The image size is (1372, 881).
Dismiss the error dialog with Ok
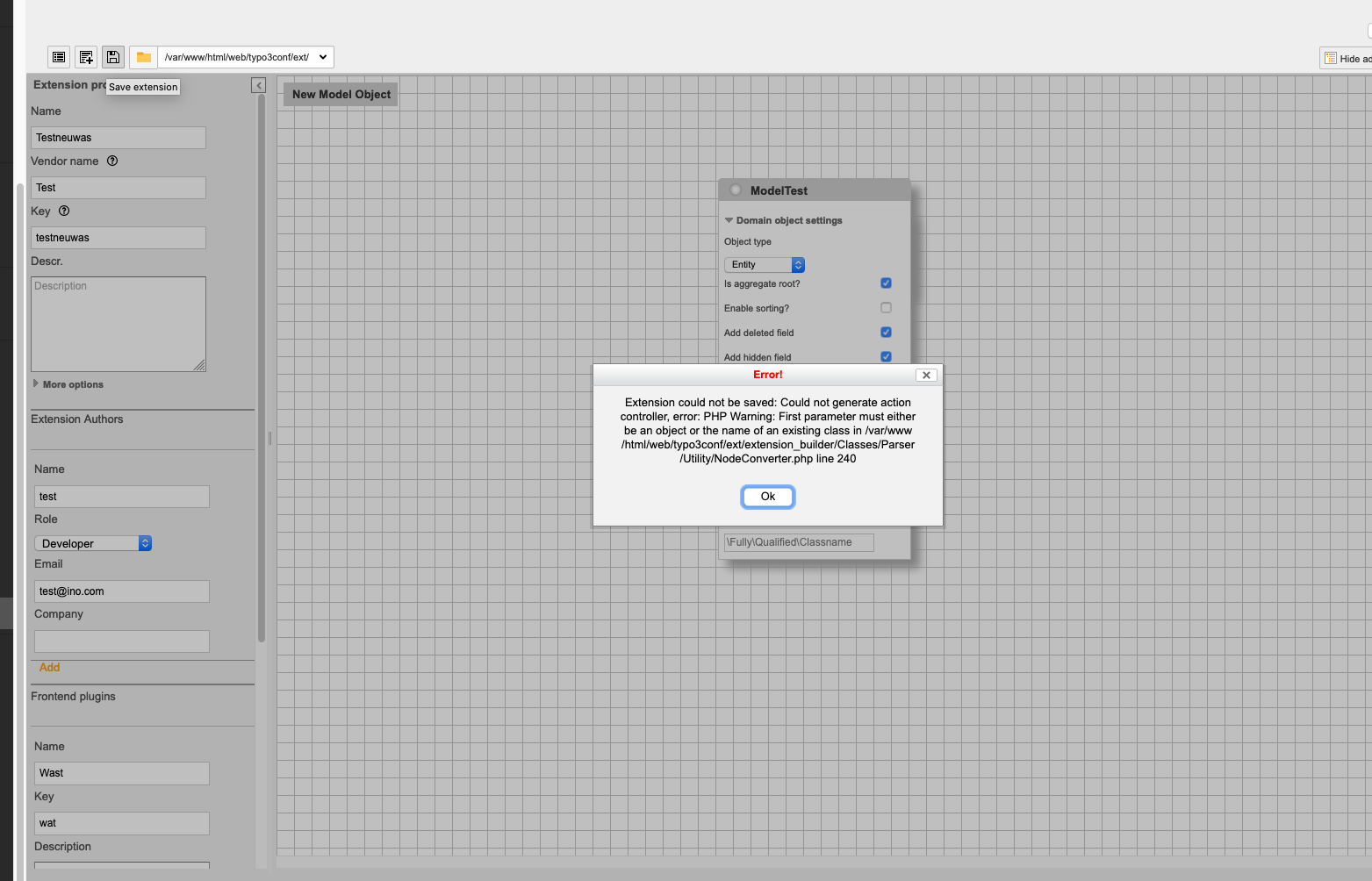click(x=767, y=496)
